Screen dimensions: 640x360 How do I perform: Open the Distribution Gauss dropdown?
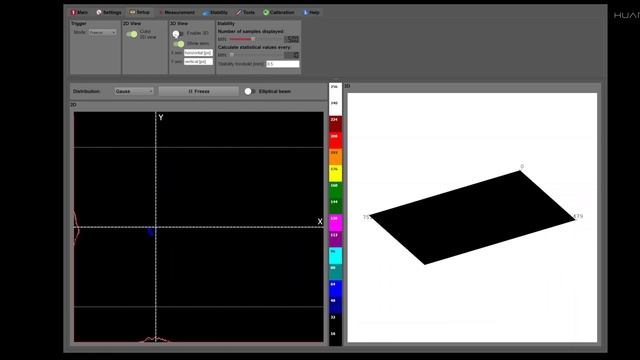[x=134, y=91]
